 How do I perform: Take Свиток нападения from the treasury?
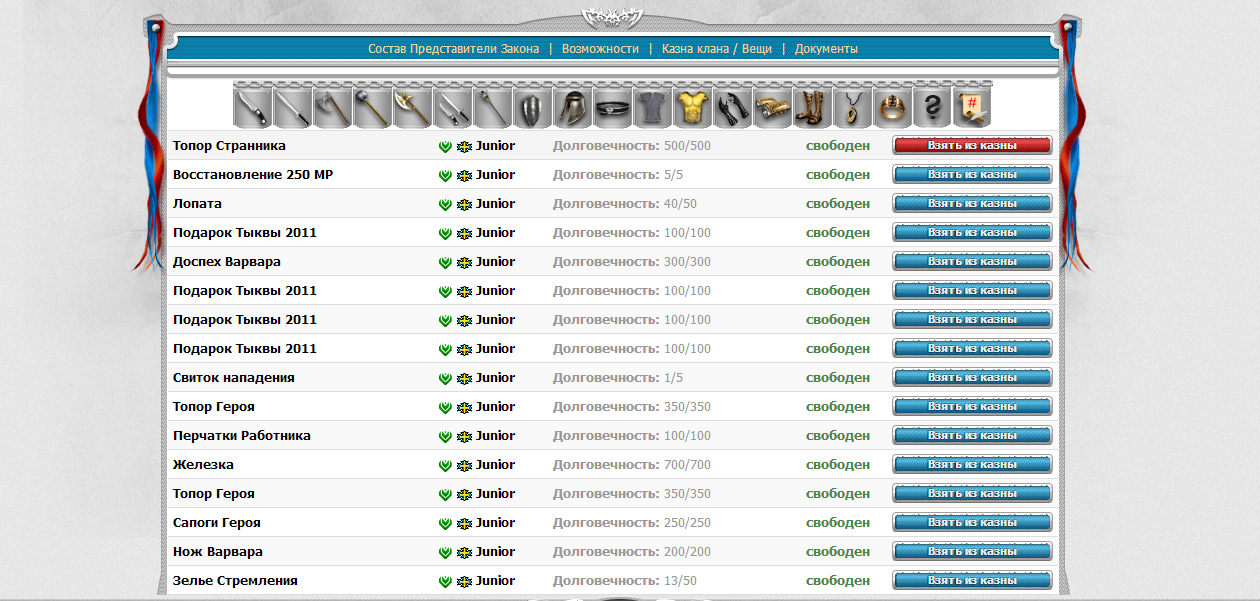point(972,378)
